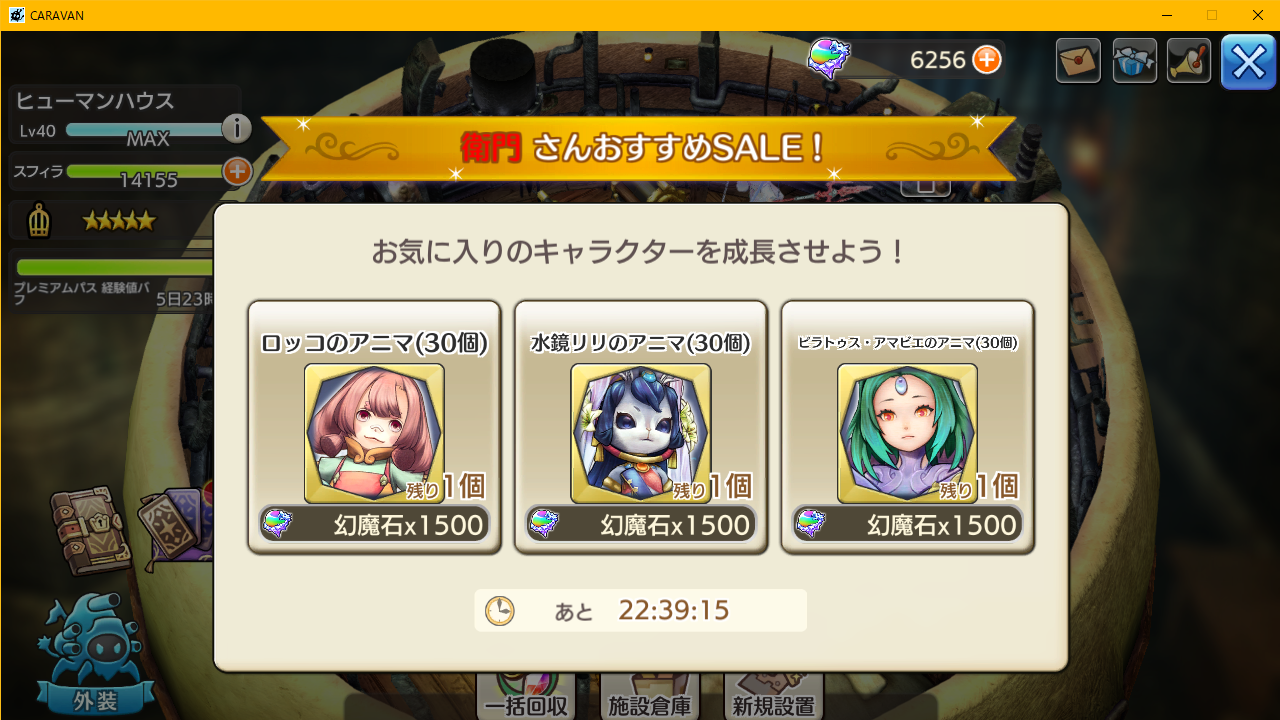The width and height of the screenshot is (1280, 720).
Task: Select the ピラトゥス・アマビエ anima item
Action: (x=907, y=427)
